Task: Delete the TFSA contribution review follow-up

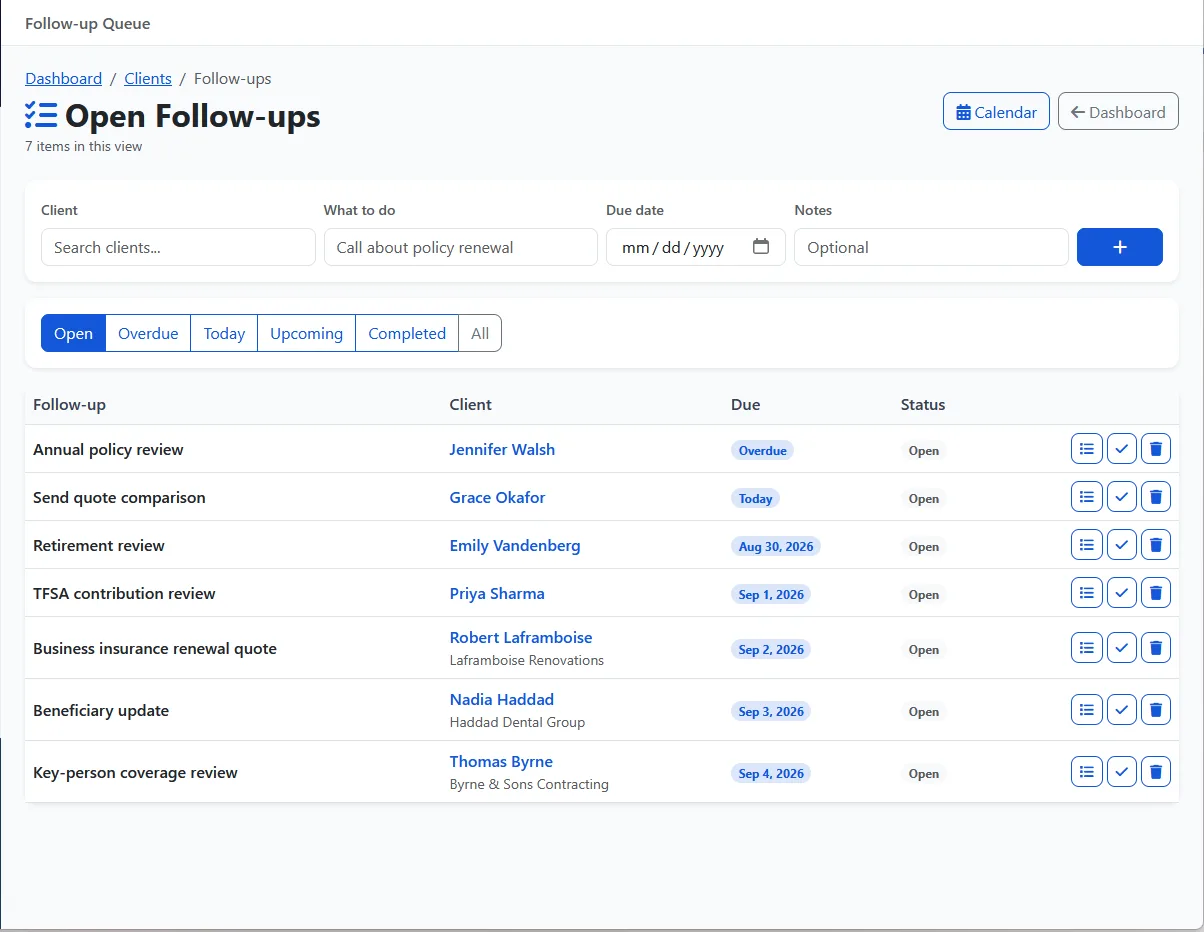Action: [x=1156, y=593]
